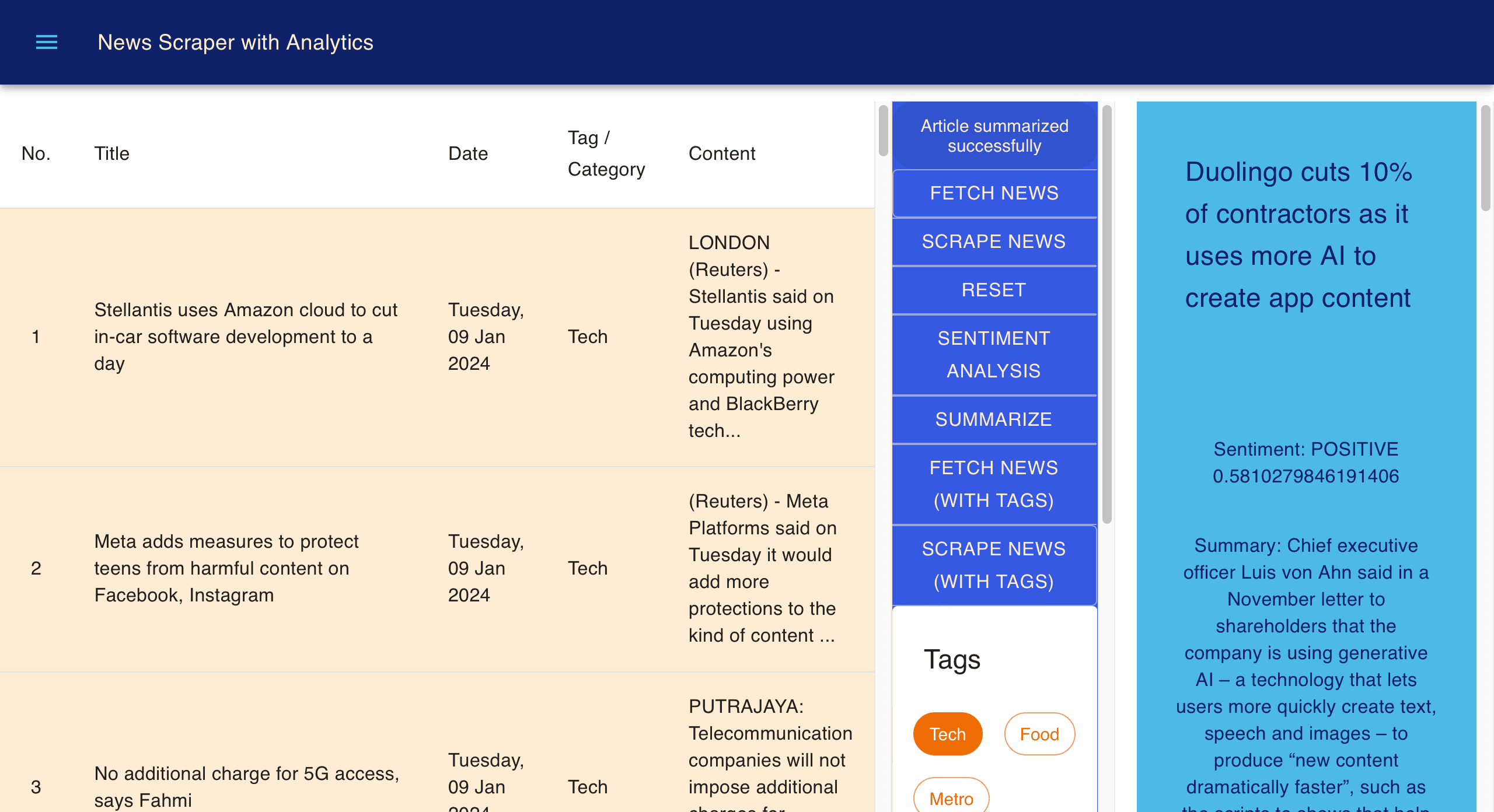
Task: Click the SCRAPE NEWS button
Action: (x=994, y=242)
